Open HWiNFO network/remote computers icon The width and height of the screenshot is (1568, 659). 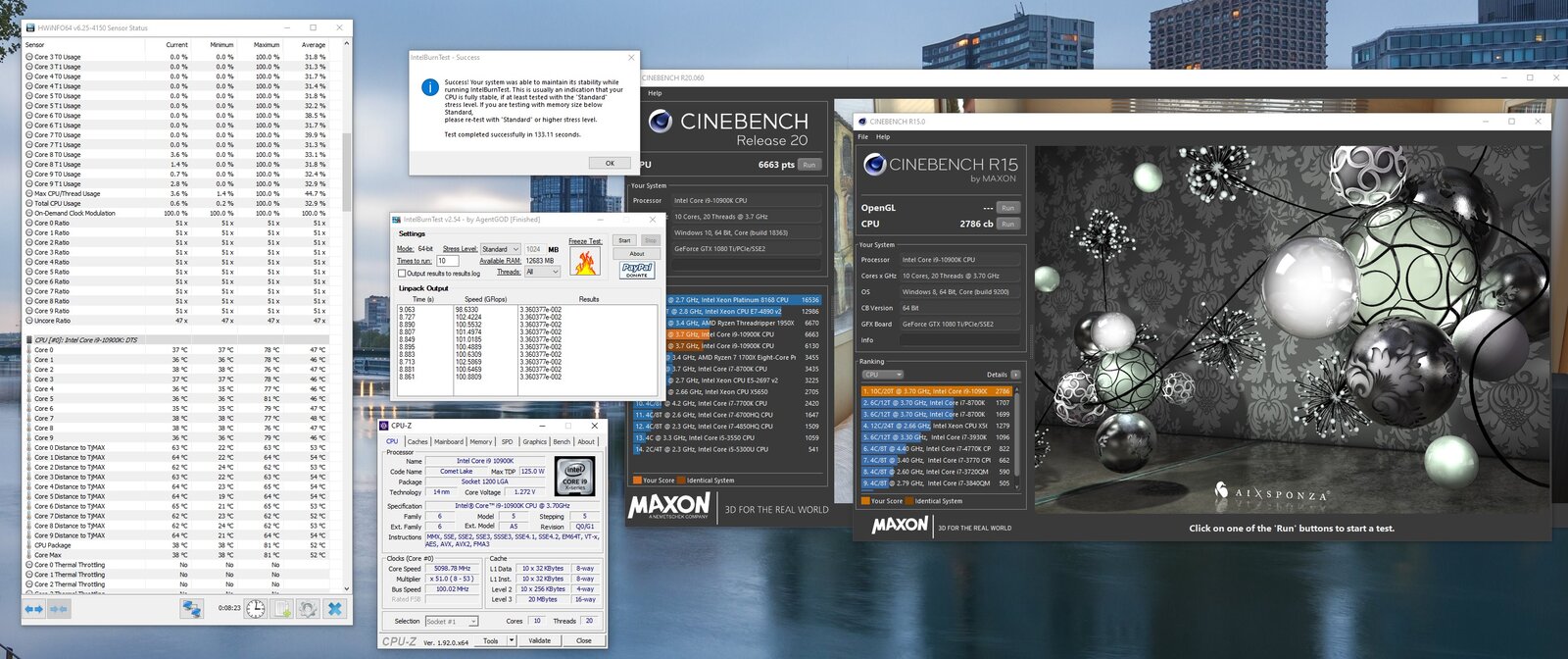point(192,609)
